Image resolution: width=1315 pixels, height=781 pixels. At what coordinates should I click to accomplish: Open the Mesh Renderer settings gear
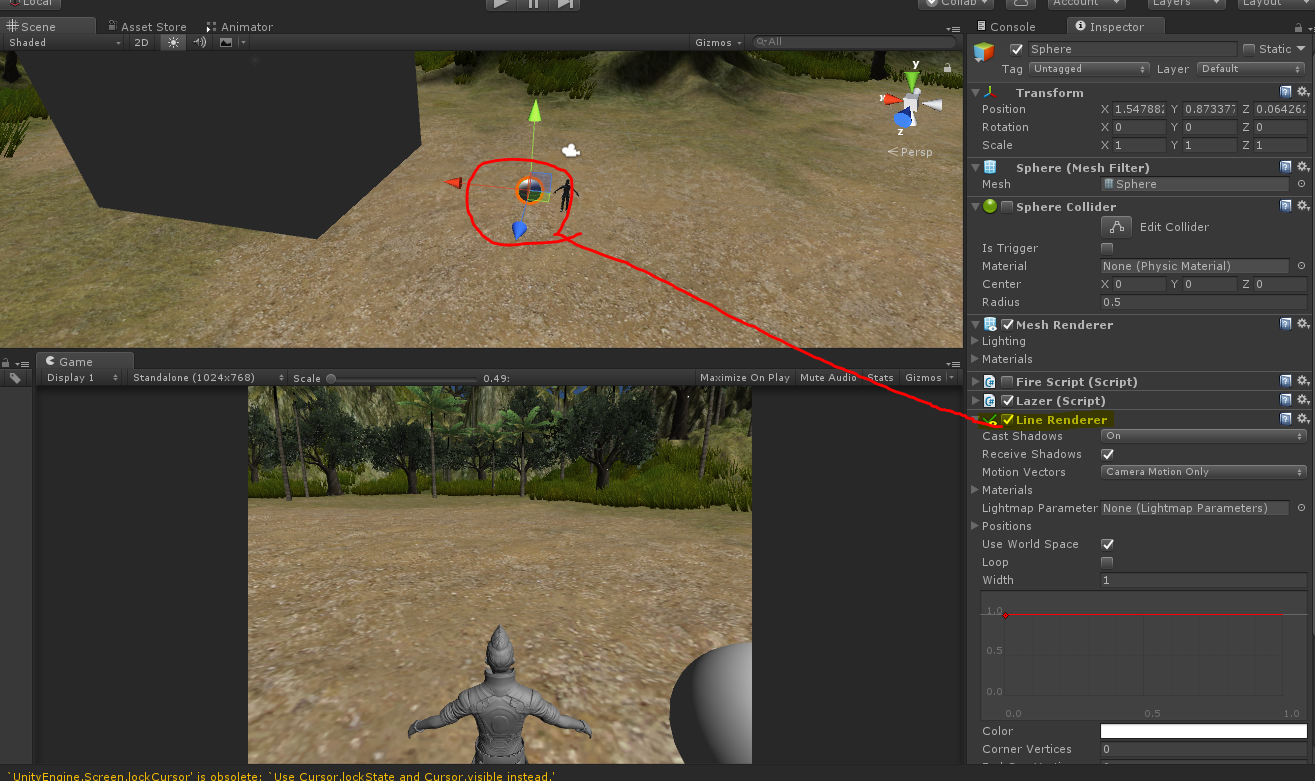click(x=1302, y=324)
